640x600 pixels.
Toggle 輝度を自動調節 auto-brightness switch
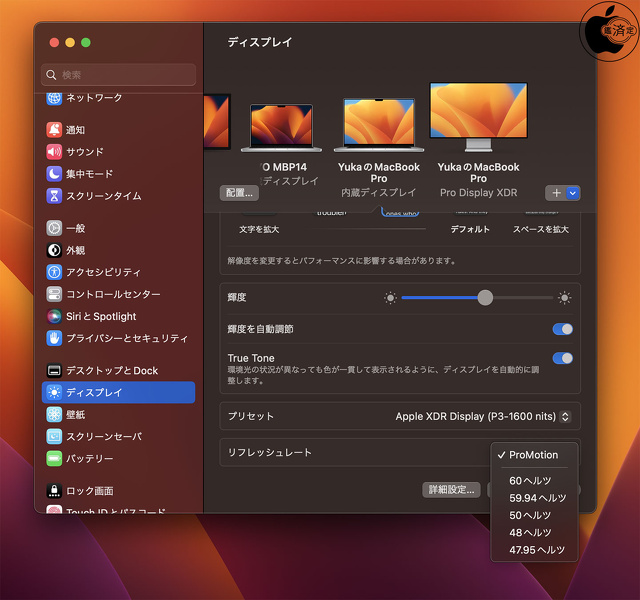tap(562, 329)
